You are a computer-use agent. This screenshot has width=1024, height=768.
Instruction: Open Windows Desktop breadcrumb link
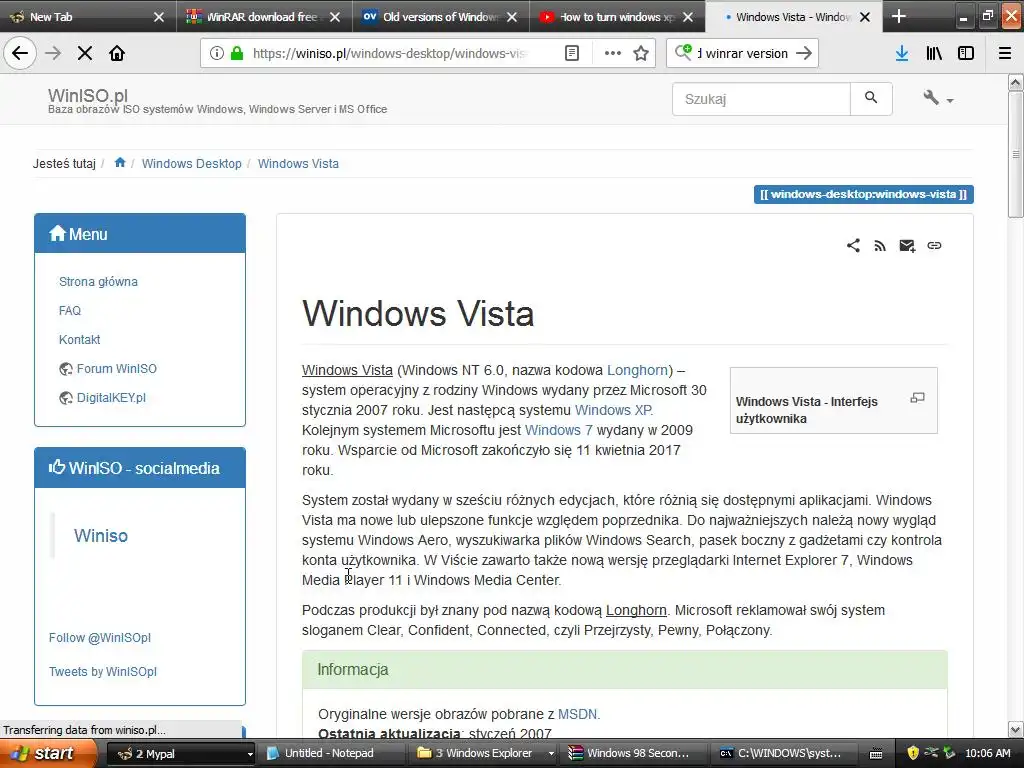191,164
